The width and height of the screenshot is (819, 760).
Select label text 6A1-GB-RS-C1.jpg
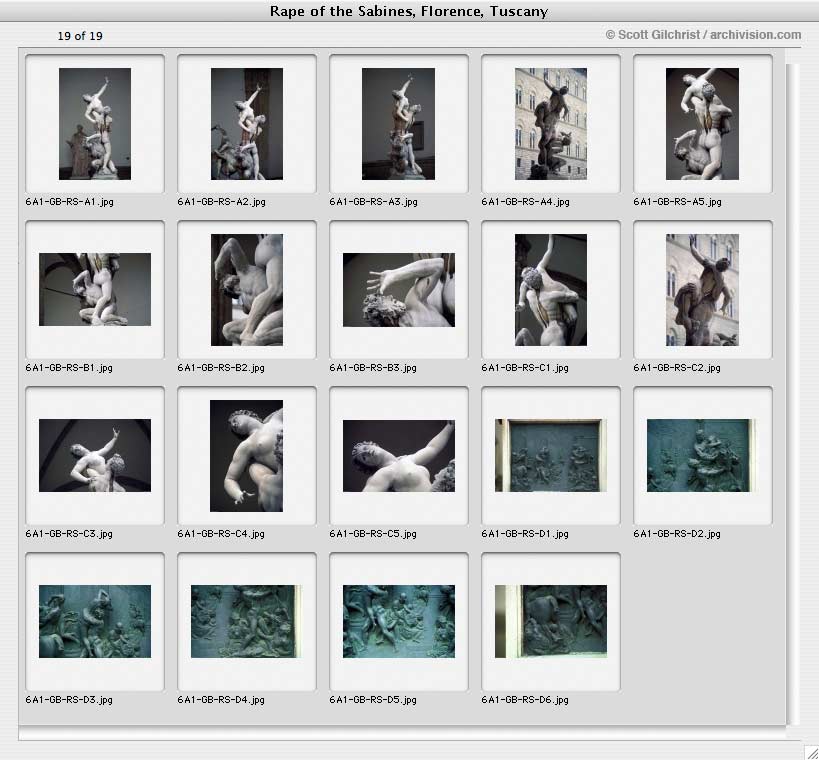point(525,368)
